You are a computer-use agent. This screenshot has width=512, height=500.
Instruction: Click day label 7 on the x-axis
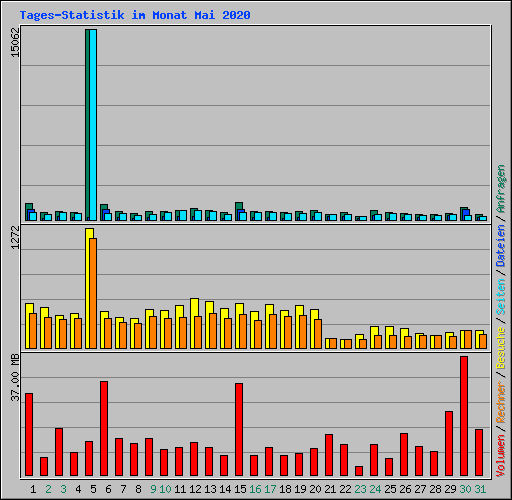pos(123,489)
